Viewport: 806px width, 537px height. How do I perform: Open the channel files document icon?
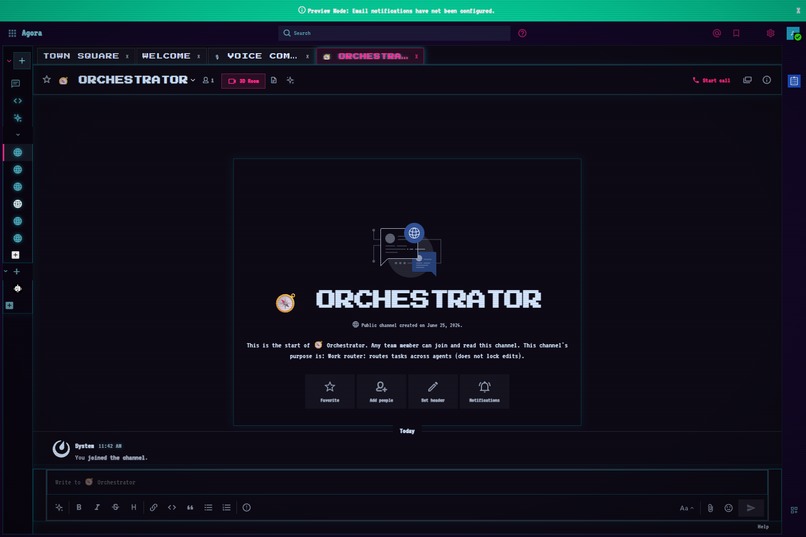[x=273, y=80]
